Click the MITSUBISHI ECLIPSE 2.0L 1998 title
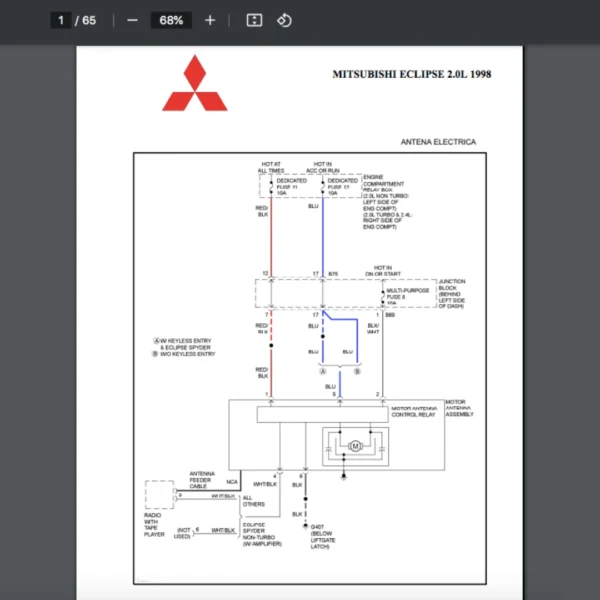The width and height of the screenshot is (600, 600). (411, 74)
